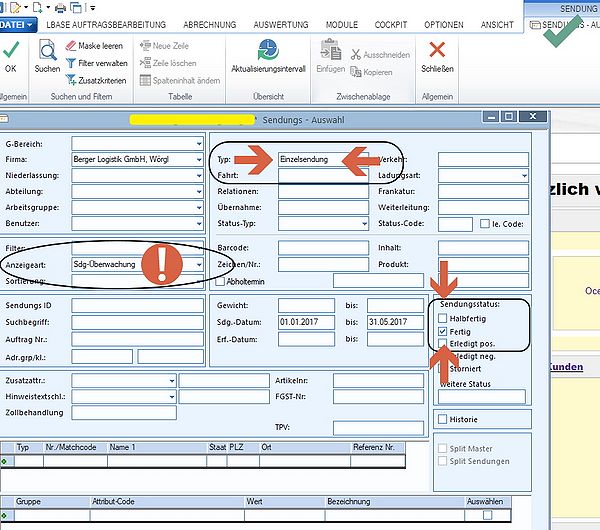Toggle Erledigt pos. checkbox
The image size is (600, 530).
(x=443, y=343)
